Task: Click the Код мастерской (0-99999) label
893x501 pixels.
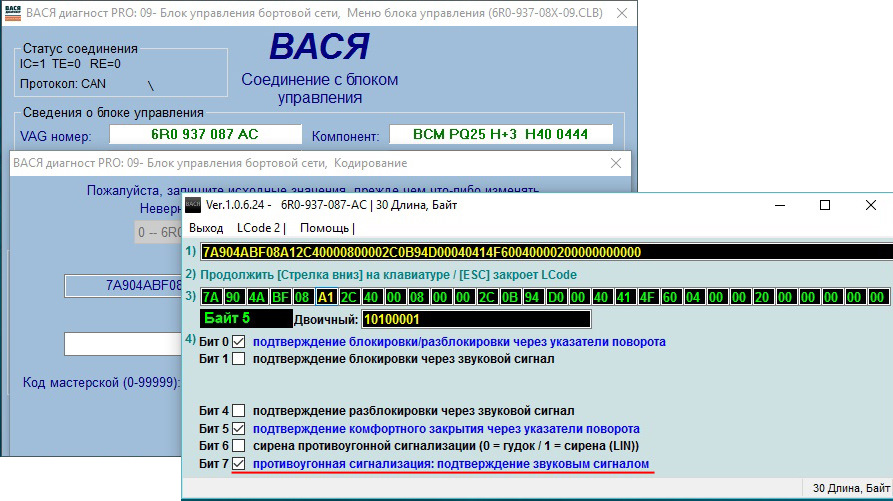Action: tap(101, 383)
